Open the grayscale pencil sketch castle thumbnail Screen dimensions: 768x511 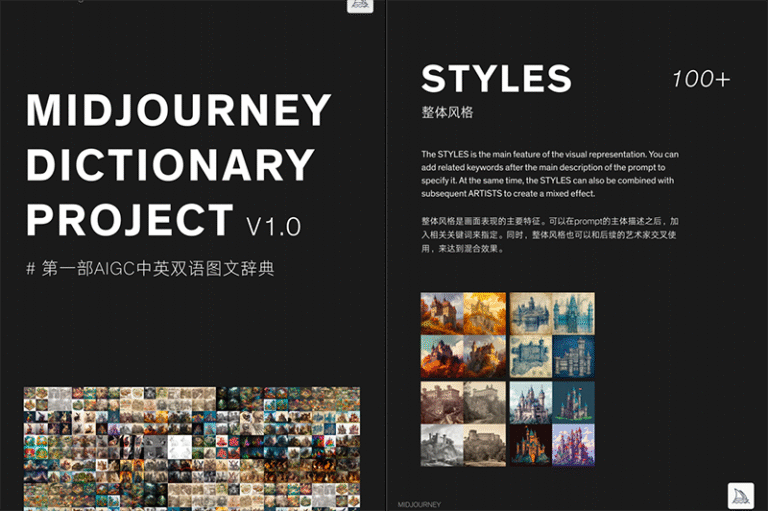442,445
